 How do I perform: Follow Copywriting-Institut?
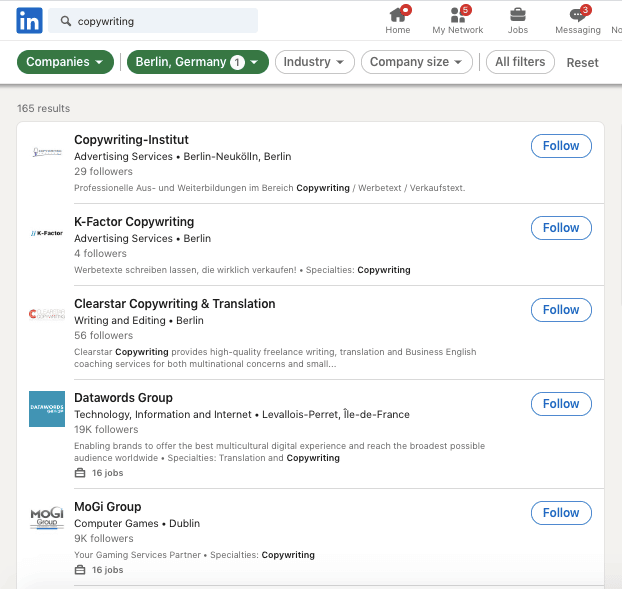tap(561, 146)
